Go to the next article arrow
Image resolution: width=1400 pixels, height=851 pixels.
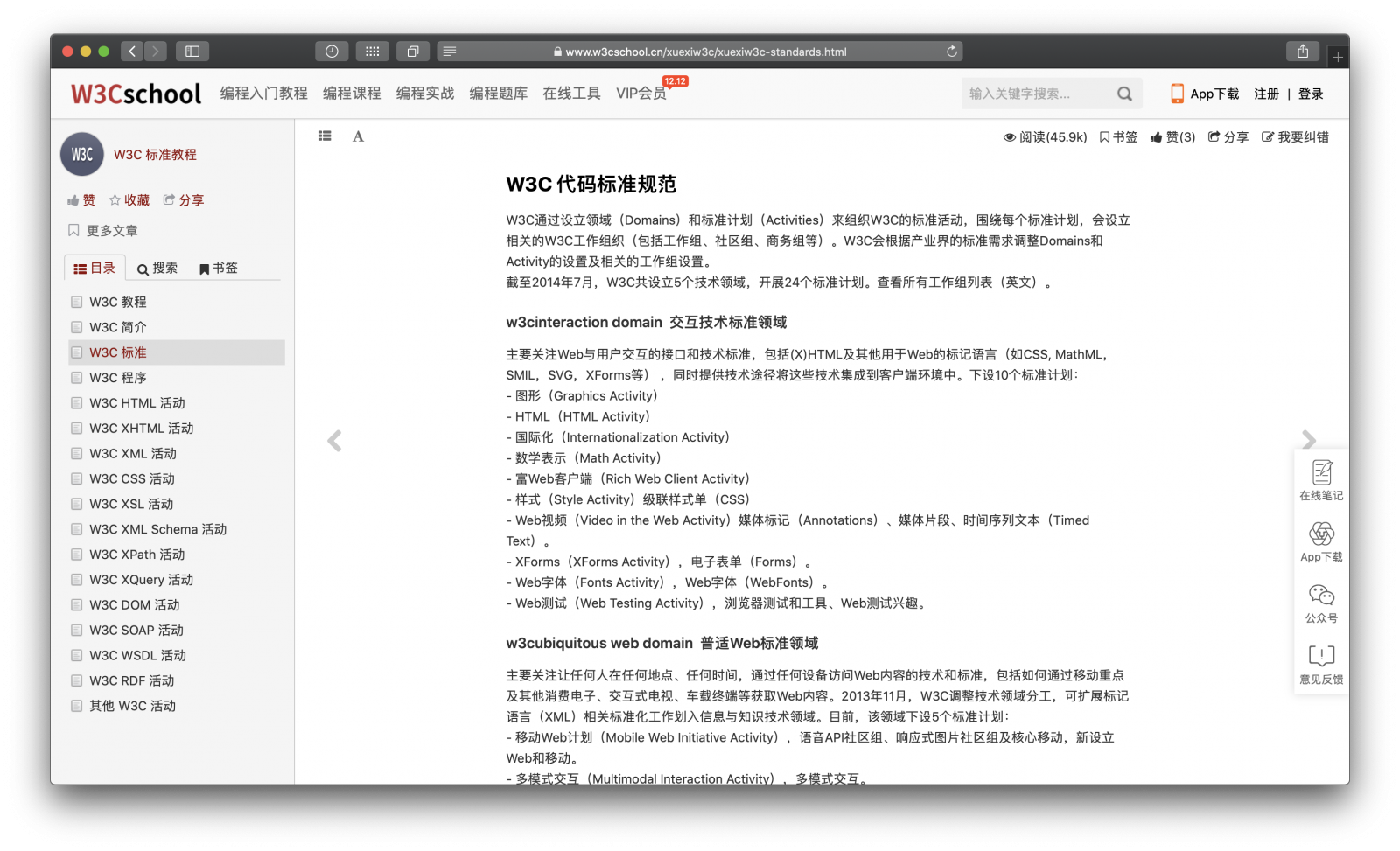[x=1308, y=440]
